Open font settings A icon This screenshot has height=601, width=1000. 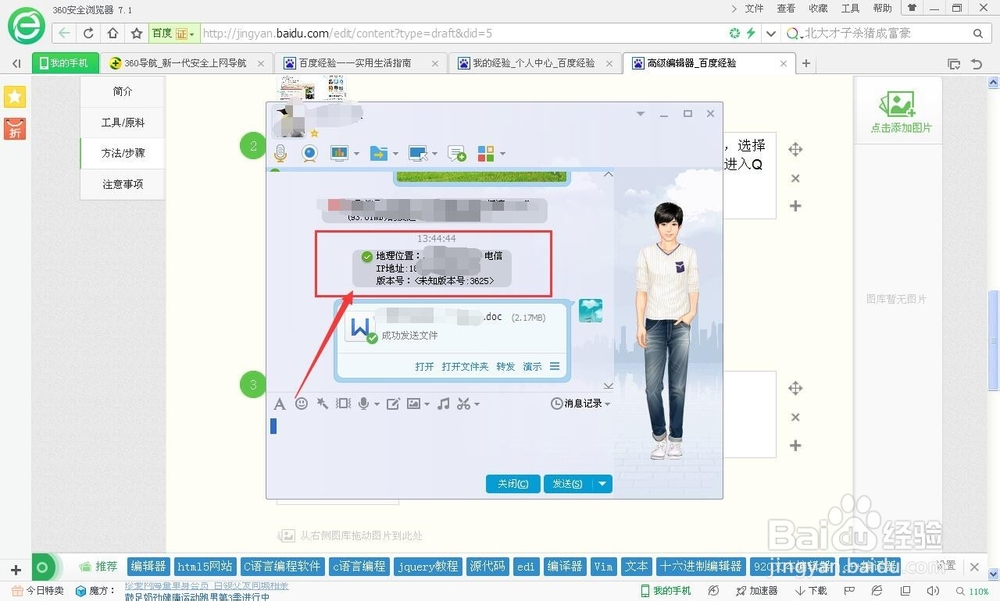coord(279,404)
